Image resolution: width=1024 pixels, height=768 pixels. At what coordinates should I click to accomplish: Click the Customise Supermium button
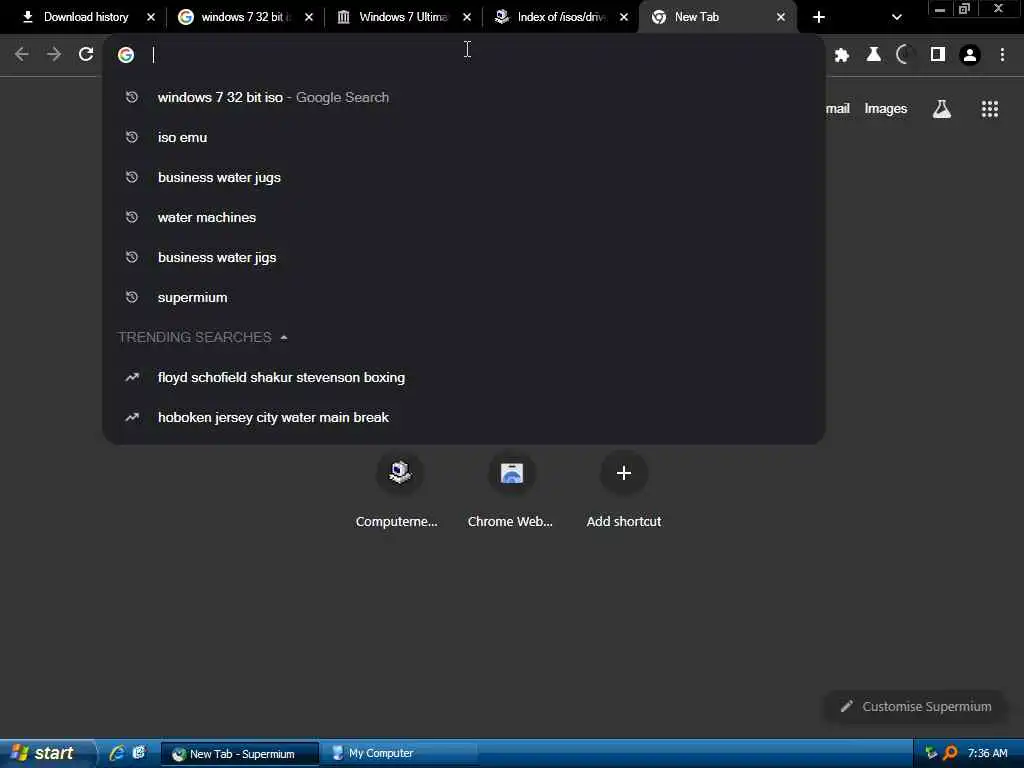click(916, 707)
